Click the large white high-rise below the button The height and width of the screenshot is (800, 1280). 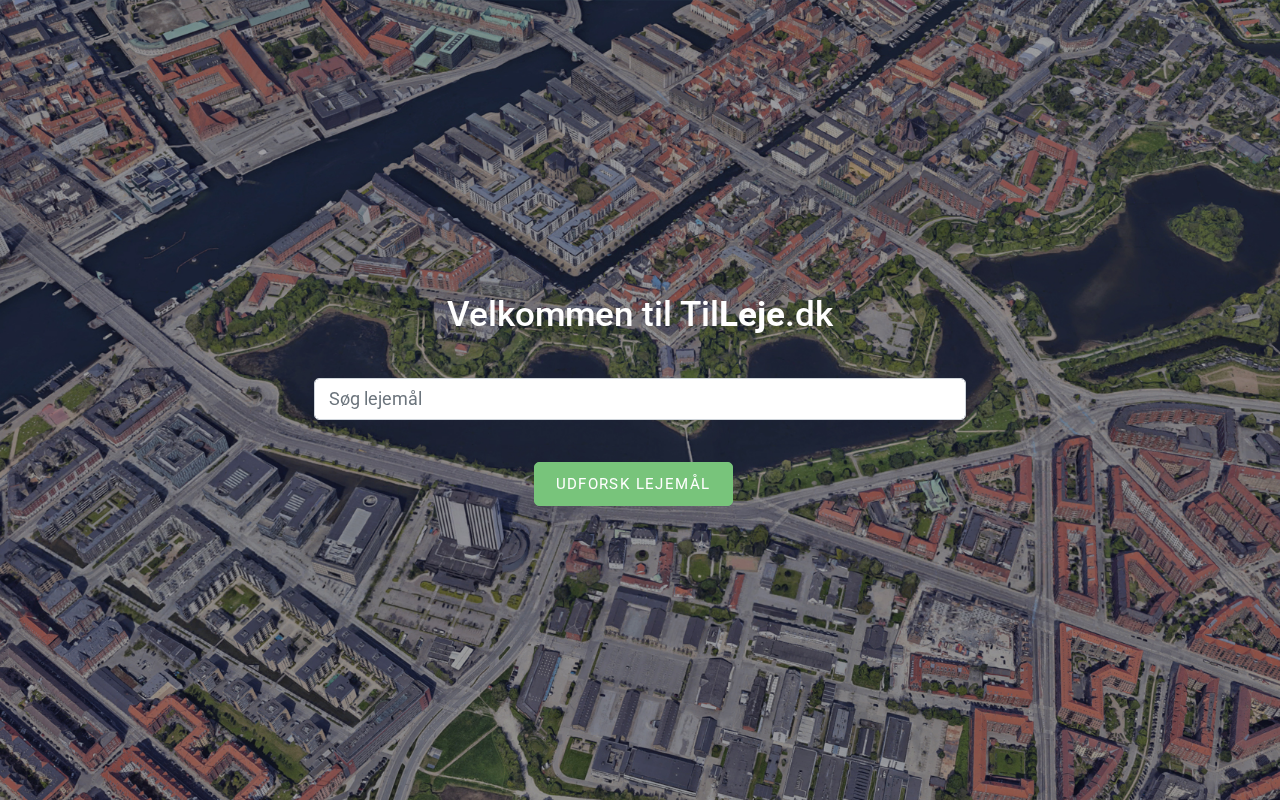468,520
